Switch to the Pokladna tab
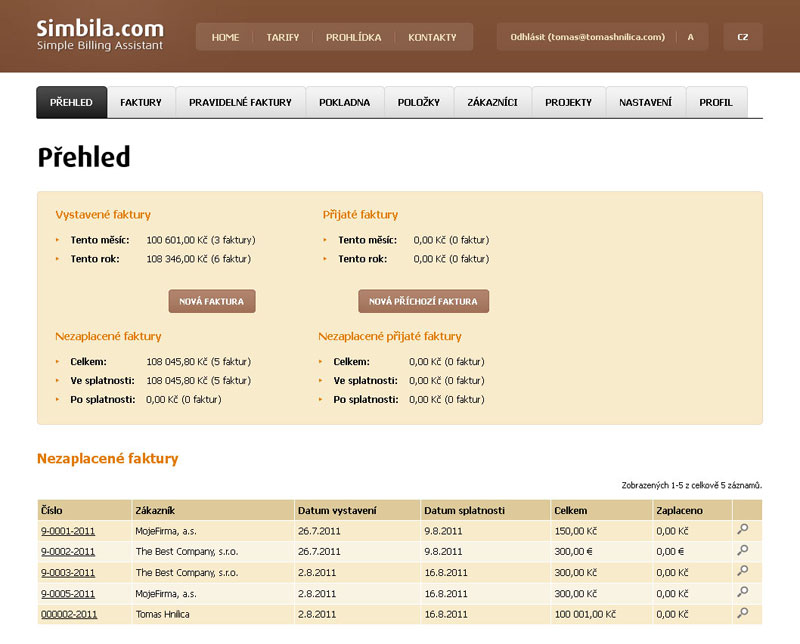 point(344,103)
